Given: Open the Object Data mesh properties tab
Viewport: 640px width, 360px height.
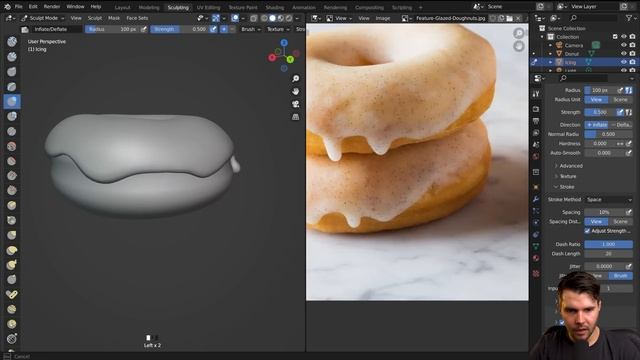Looking at the screenshot, I should (536, 246).
